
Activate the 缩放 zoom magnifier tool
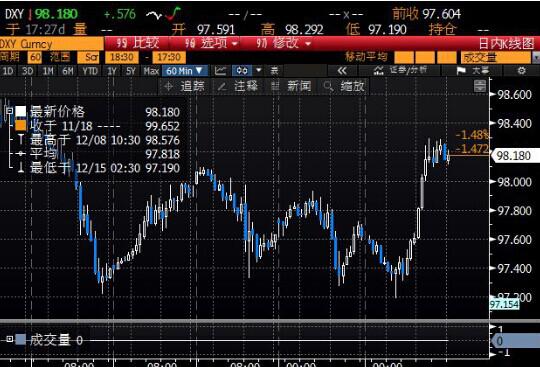[x=344, y=86]
